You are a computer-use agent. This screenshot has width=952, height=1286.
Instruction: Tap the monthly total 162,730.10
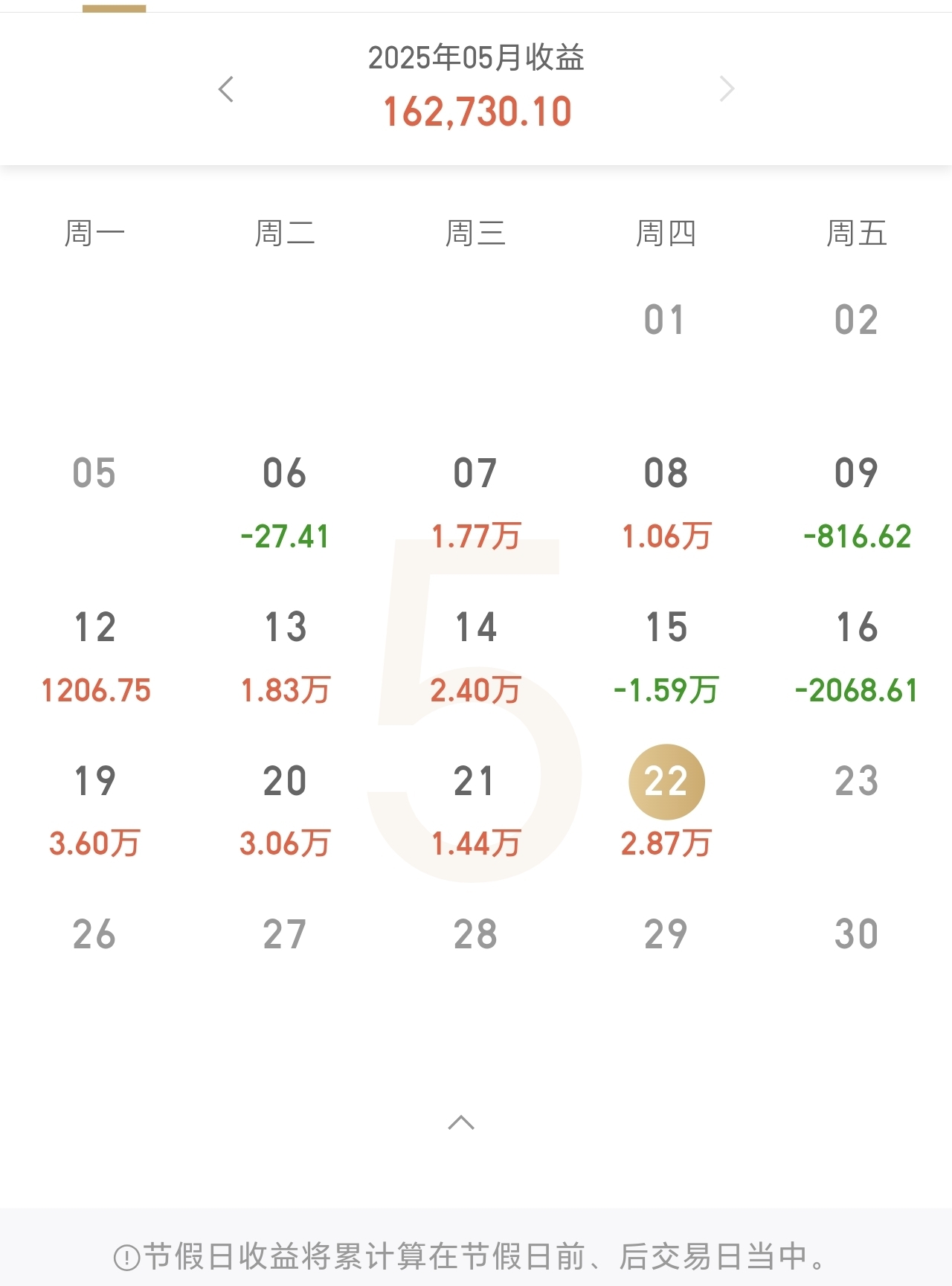click(x=477, y=112)
